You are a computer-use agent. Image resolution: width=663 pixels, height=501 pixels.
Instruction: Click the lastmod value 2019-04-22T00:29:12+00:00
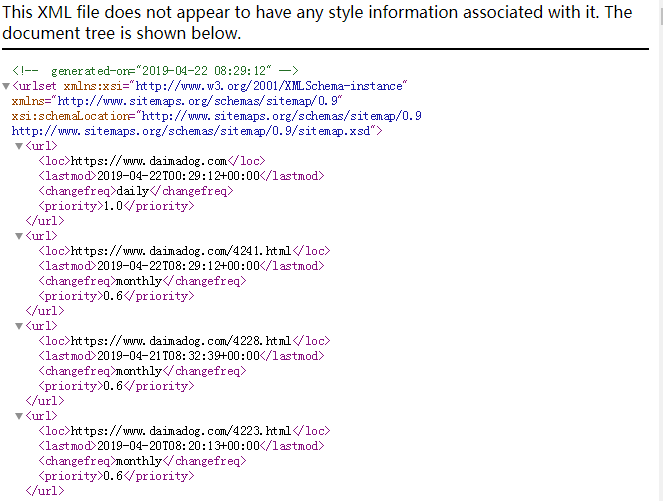[178, 176]
